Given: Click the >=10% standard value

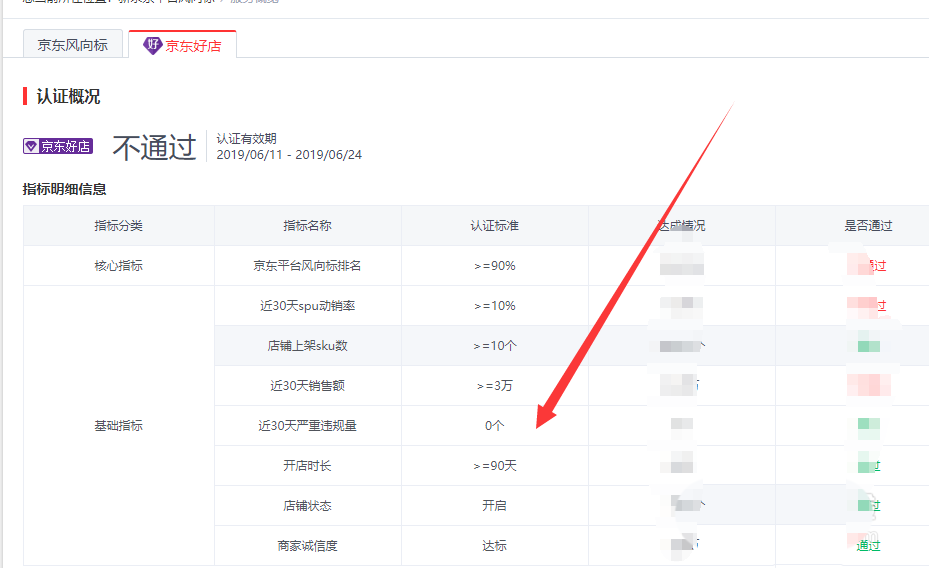Looking at the screenshot, I should pos(494,306).
